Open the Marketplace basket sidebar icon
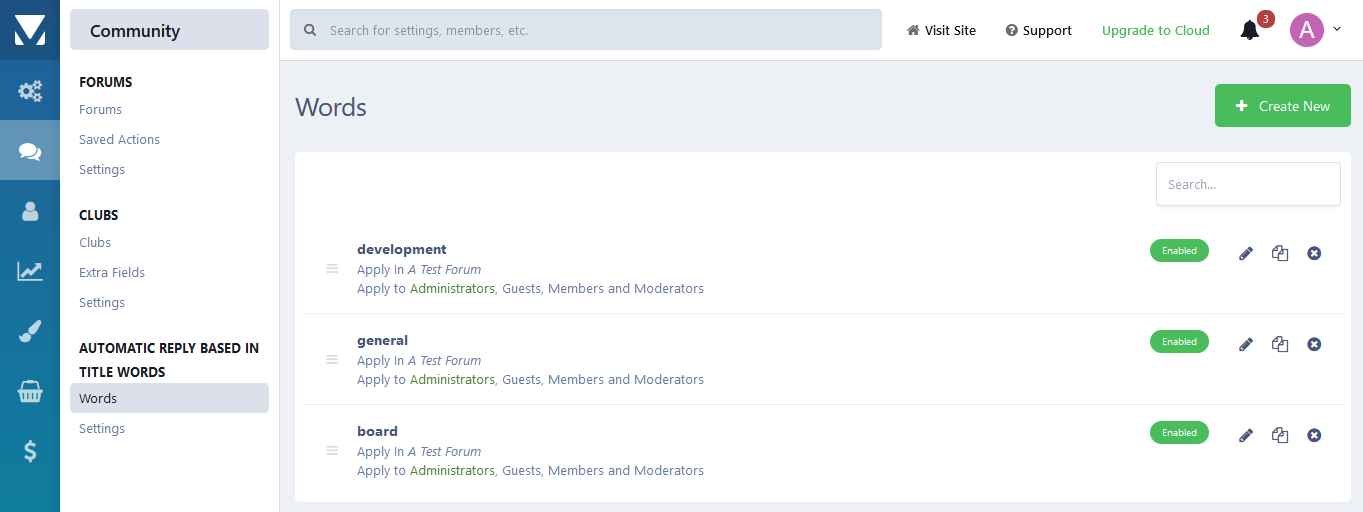 click(30, 392)
